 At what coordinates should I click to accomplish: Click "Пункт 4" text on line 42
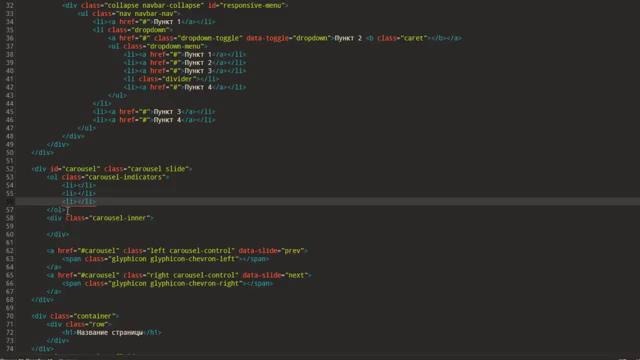(x=198, y=87)
